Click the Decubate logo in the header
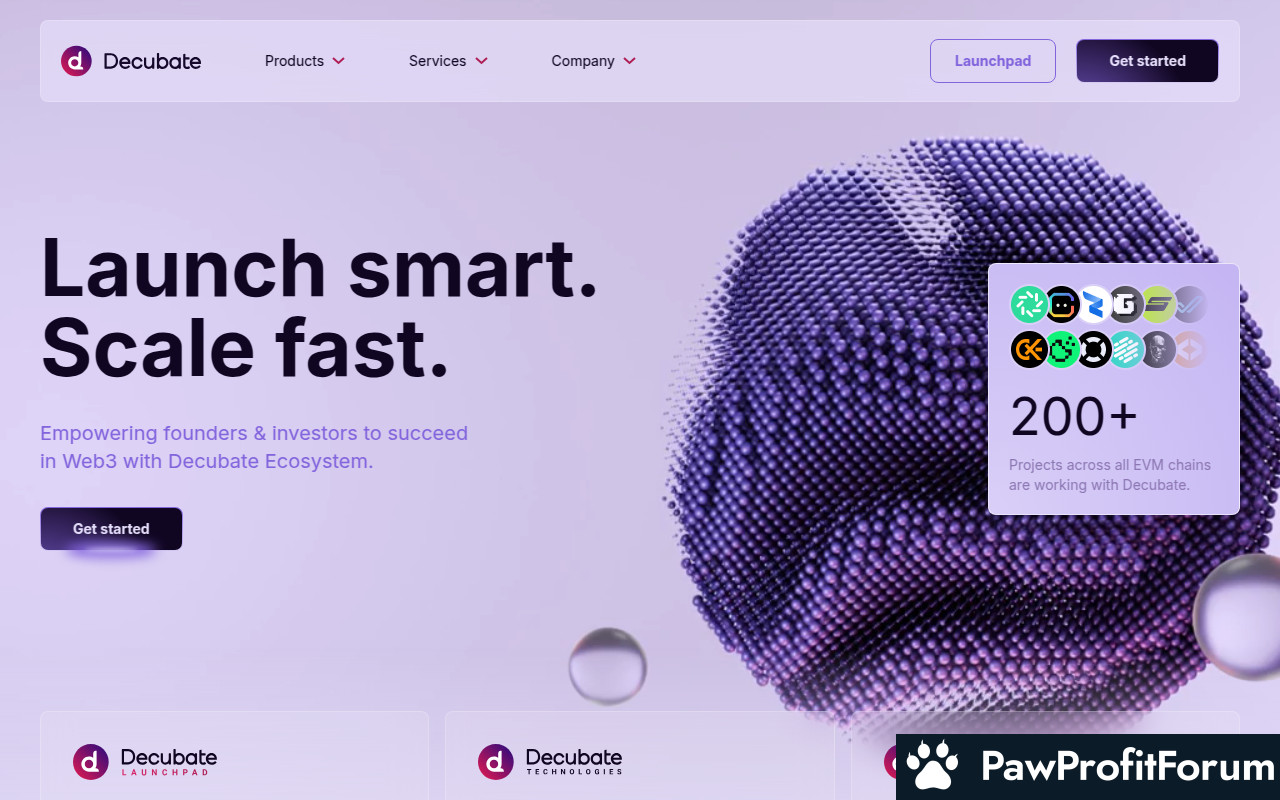This screenshot has width=1280, height=800. click(131, 61)
